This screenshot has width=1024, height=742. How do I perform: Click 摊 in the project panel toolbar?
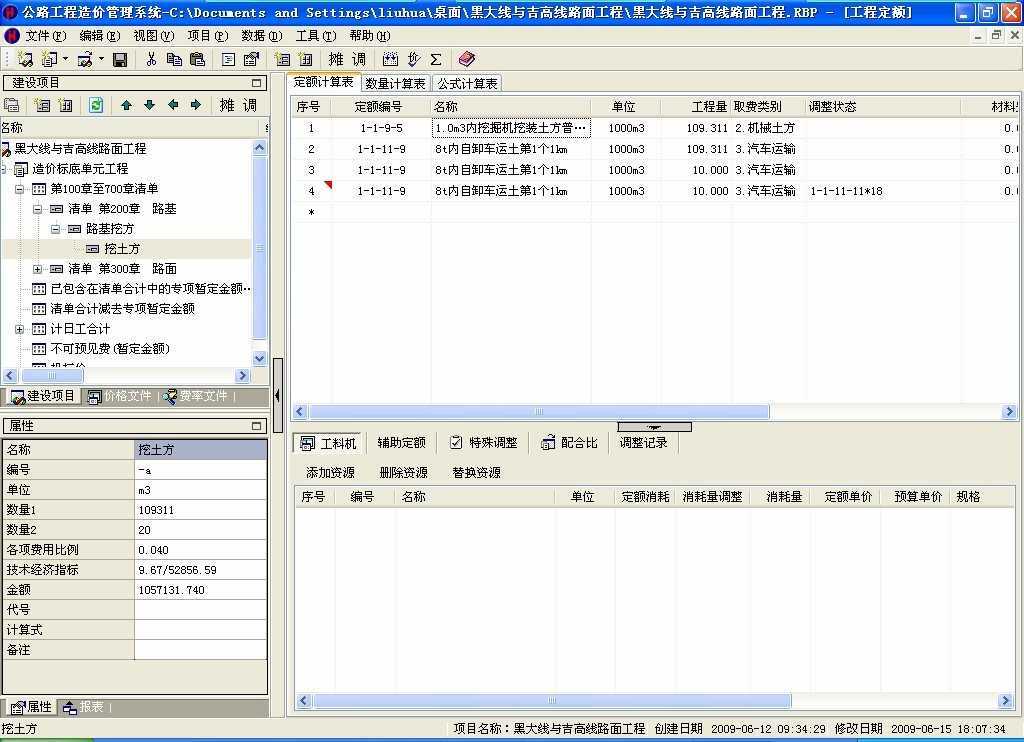click(227, 105)
